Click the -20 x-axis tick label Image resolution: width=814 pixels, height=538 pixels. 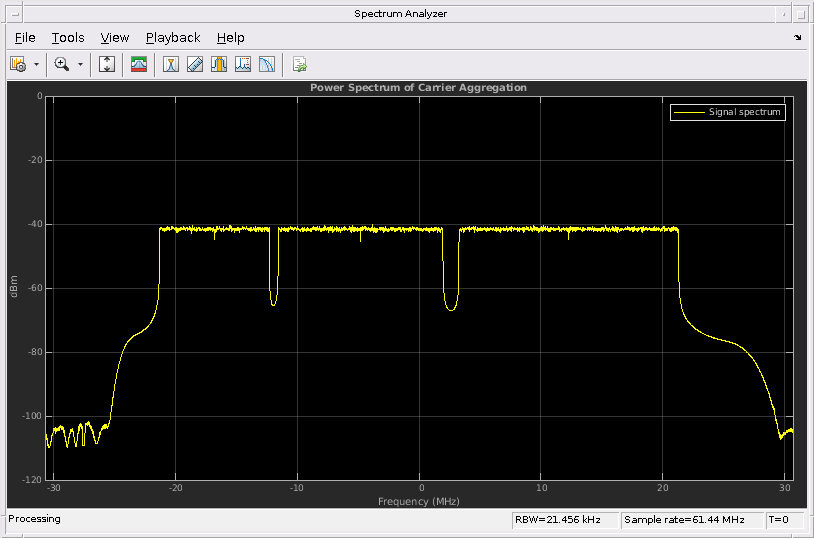coord(175,488)
